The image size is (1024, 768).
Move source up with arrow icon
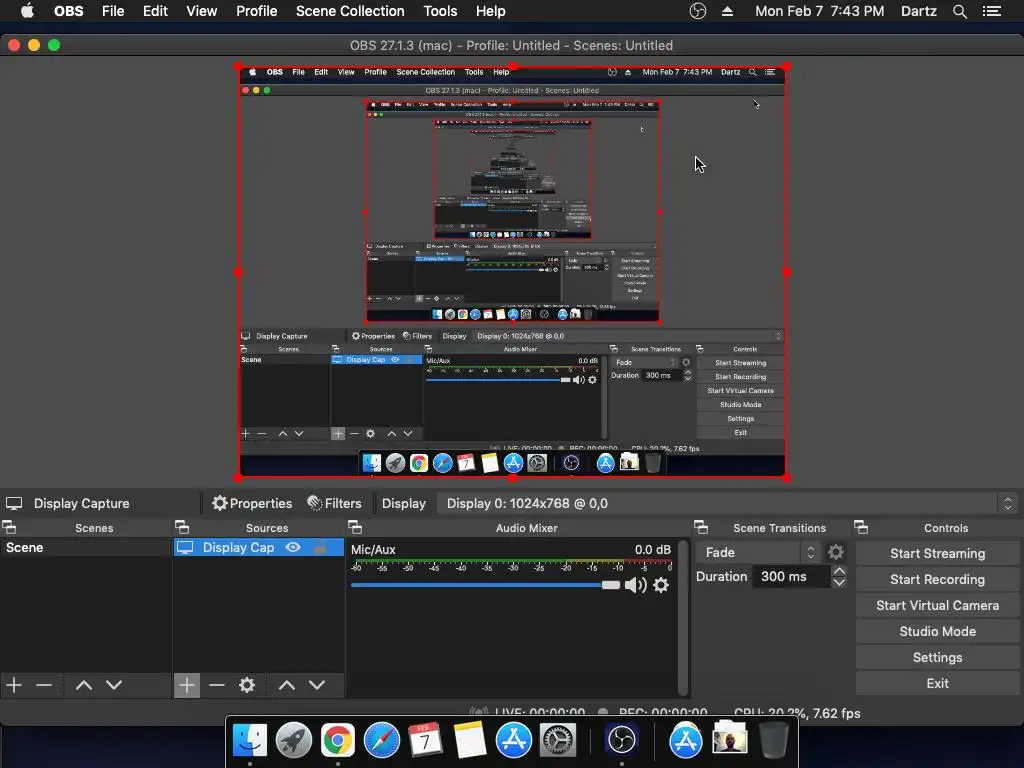pos(287,685)
